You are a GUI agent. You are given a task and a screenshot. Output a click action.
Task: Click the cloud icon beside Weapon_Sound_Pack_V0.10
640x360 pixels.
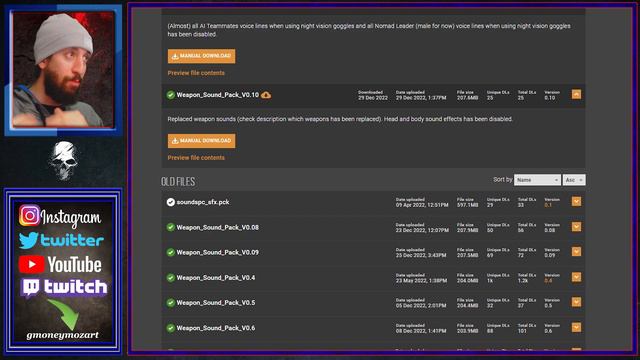point(266,95)
